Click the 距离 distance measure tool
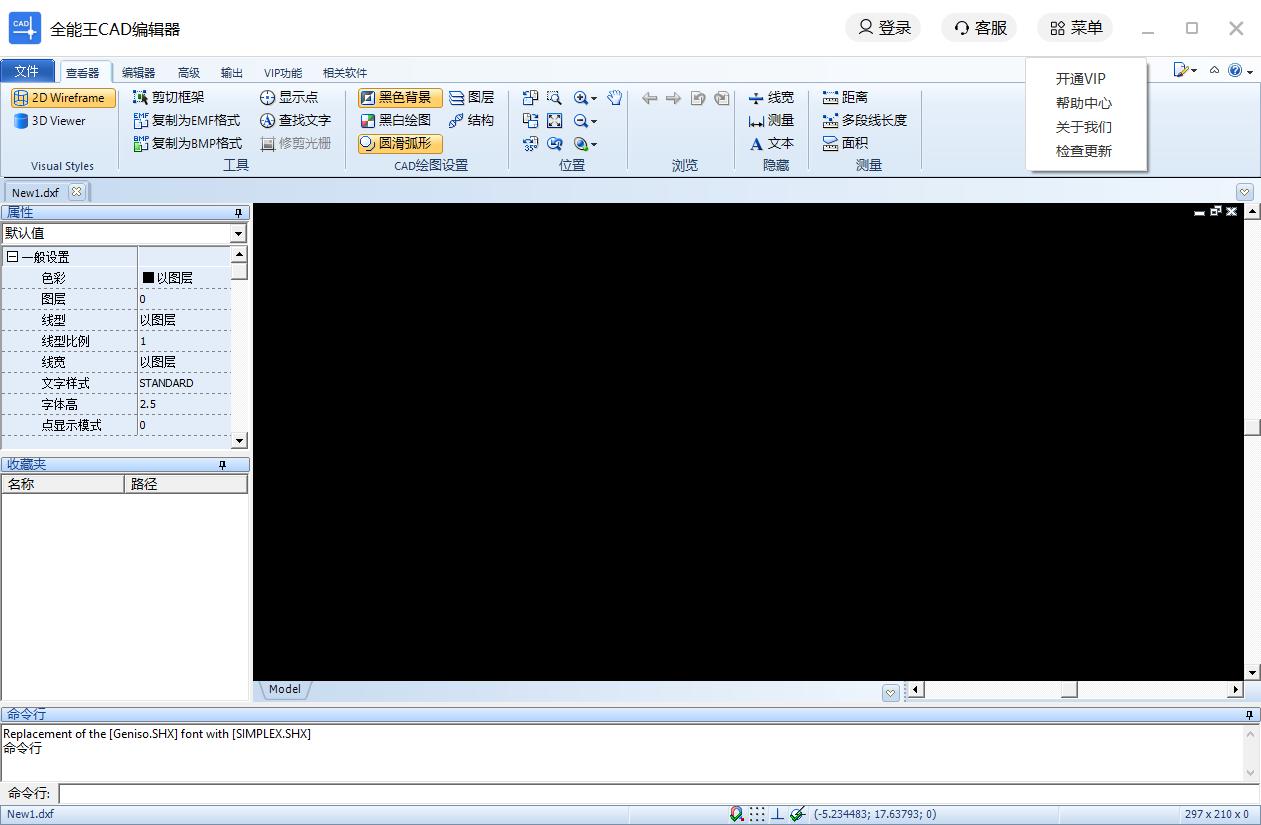 (x=845, y=97)
